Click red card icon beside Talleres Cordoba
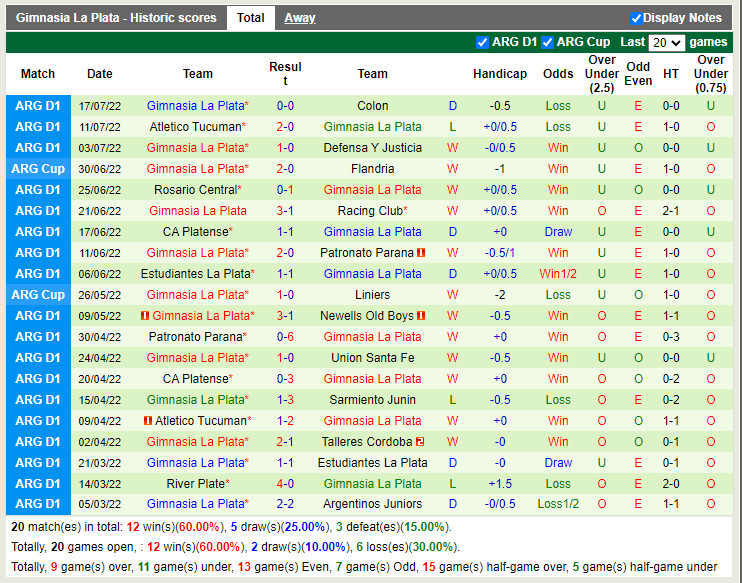 421,442
